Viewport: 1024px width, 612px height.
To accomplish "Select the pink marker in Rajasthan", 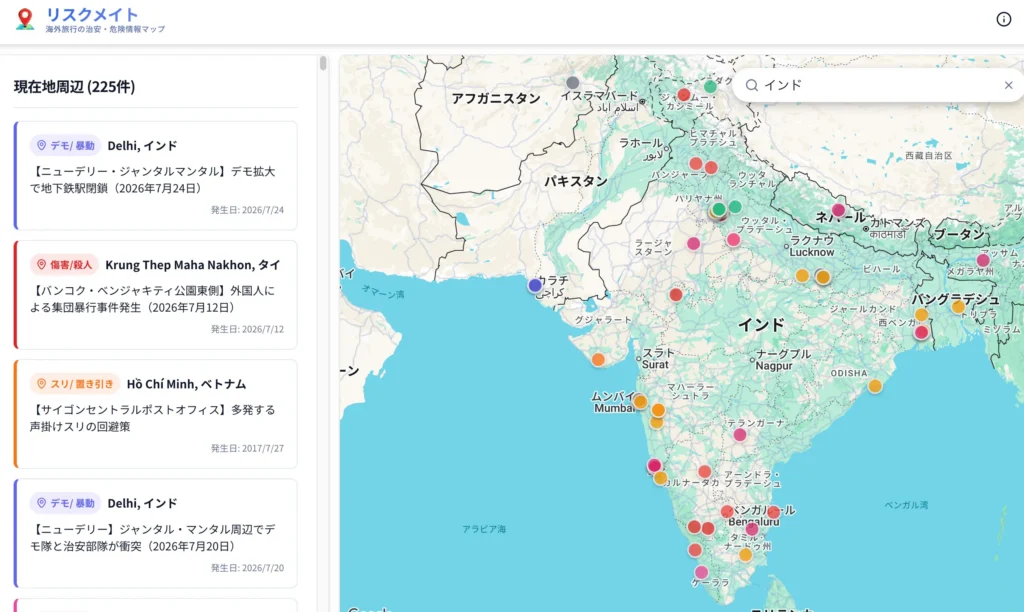I will 694,244.
